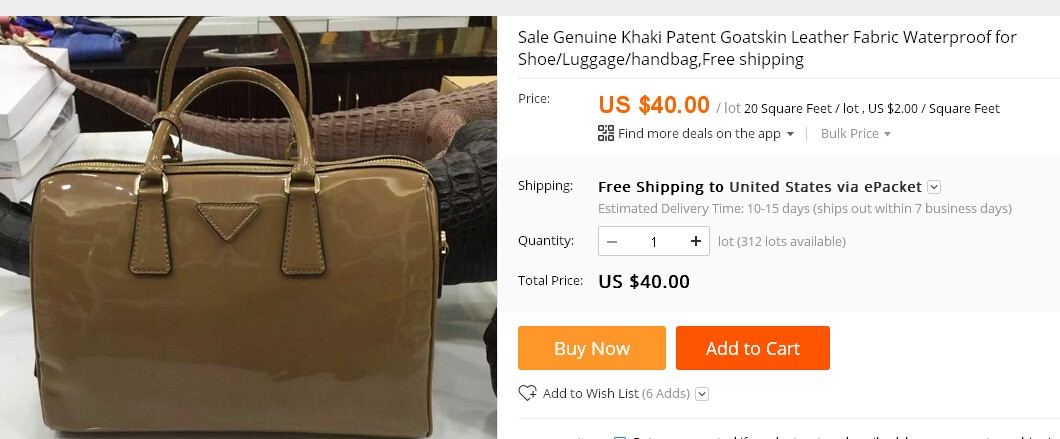The image size is (1060, 439).
Task: Click the triangle logo on handbag image
Action: [228, 220]
